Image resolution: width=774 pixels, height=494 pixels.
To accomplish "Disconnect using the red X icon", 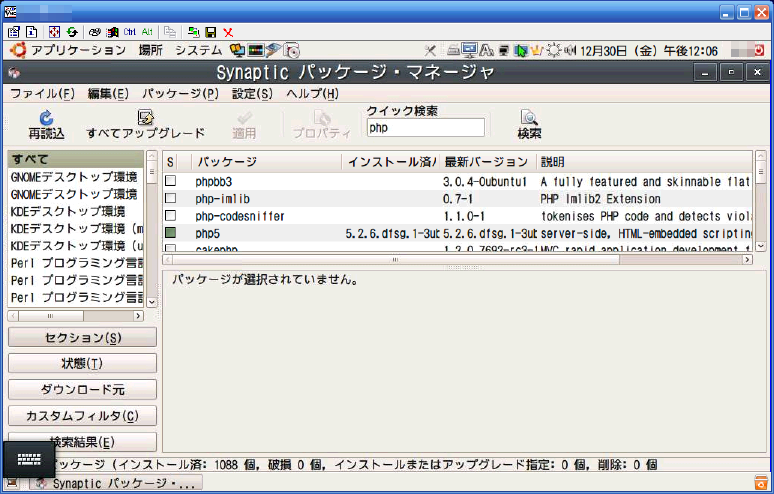I will click(228, 32).
